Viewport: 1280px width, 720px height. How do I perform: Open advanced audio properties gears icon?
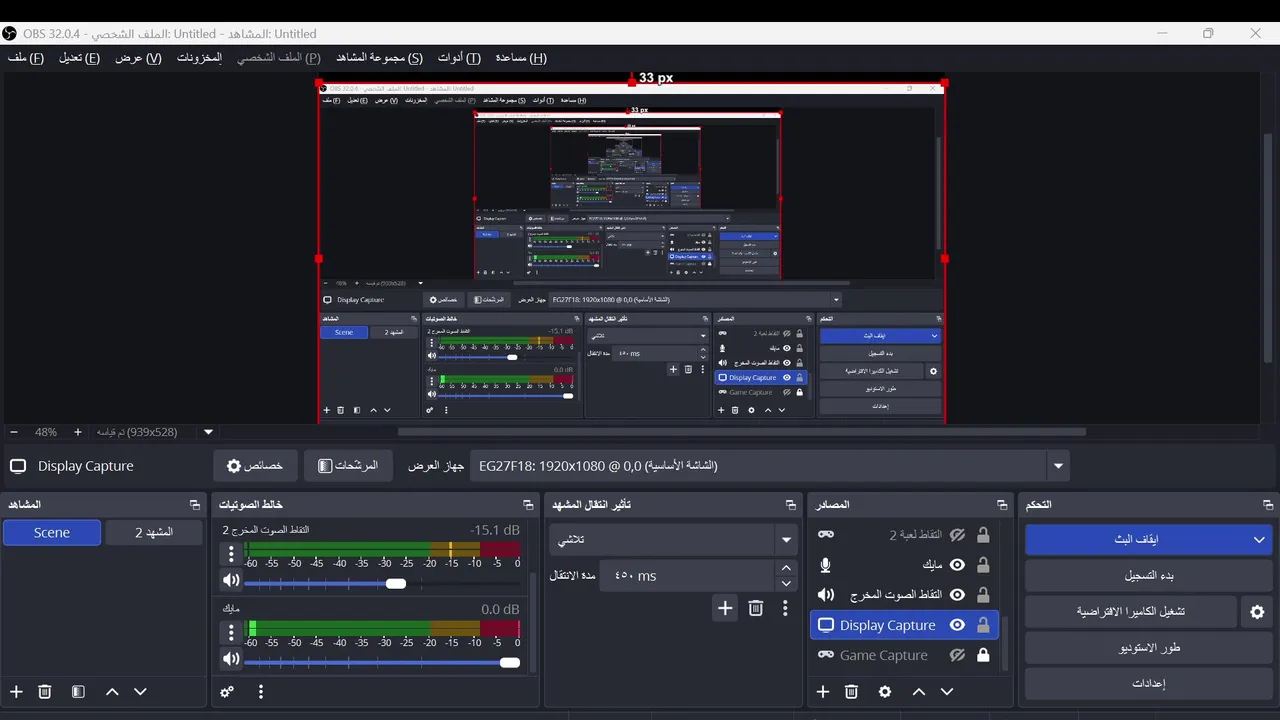227,692
